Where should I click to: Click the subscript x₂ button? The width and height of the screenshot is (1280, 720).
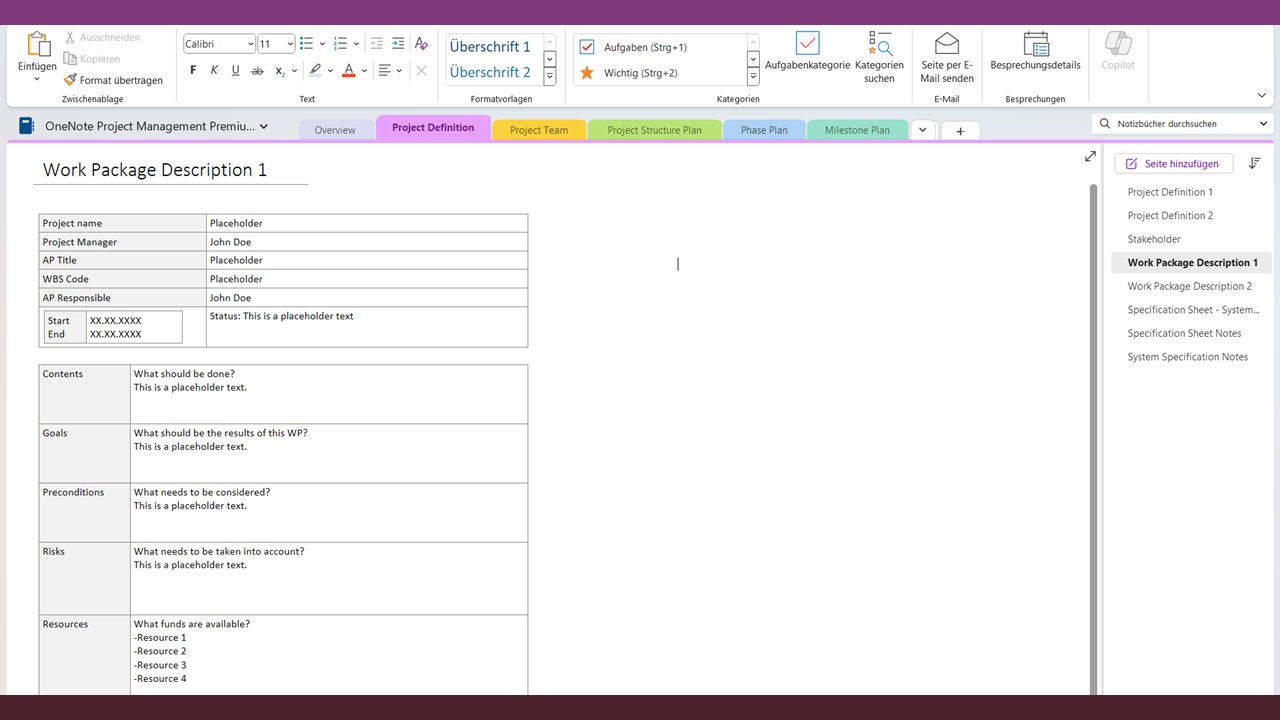pos(280,70)
